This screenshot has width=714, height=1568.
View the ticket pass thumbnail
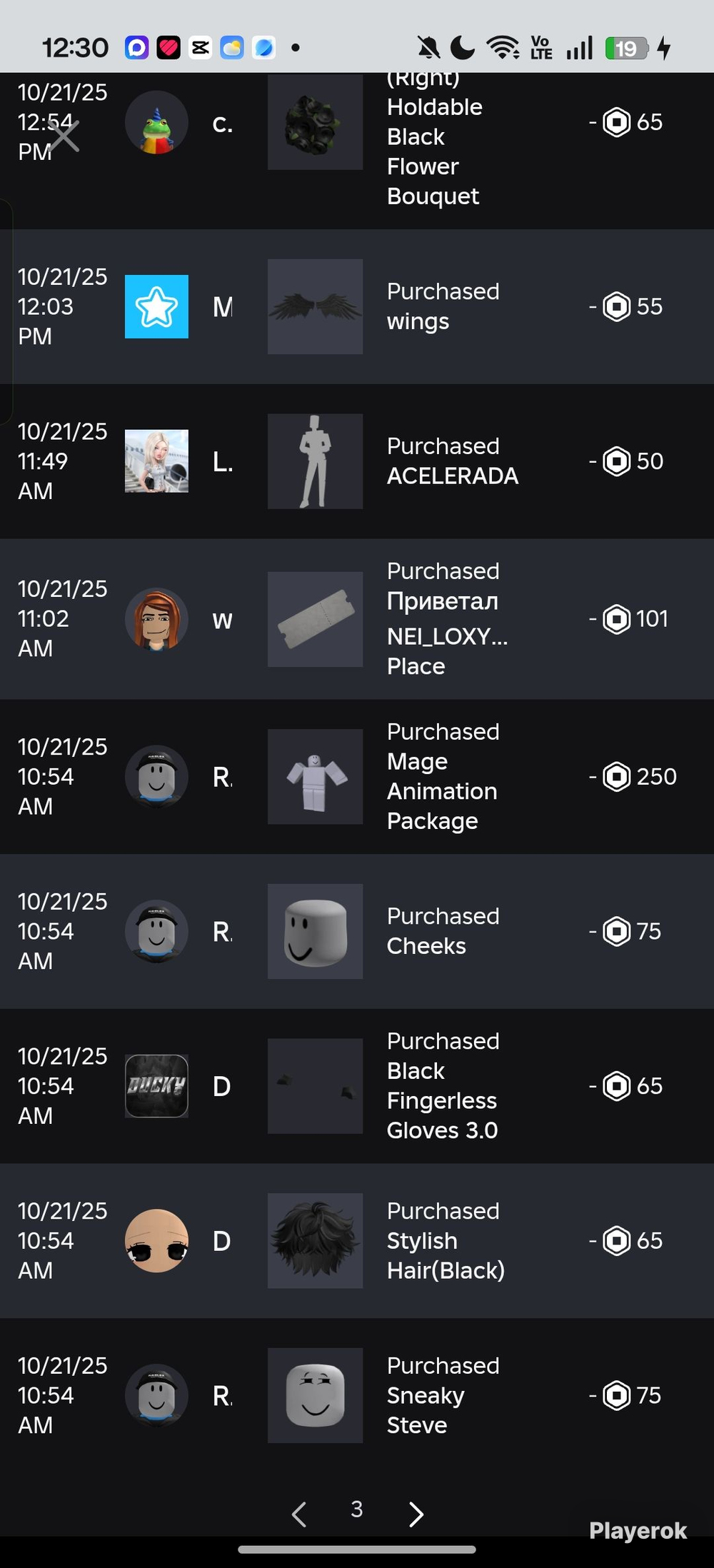click(x=315, y=619)
